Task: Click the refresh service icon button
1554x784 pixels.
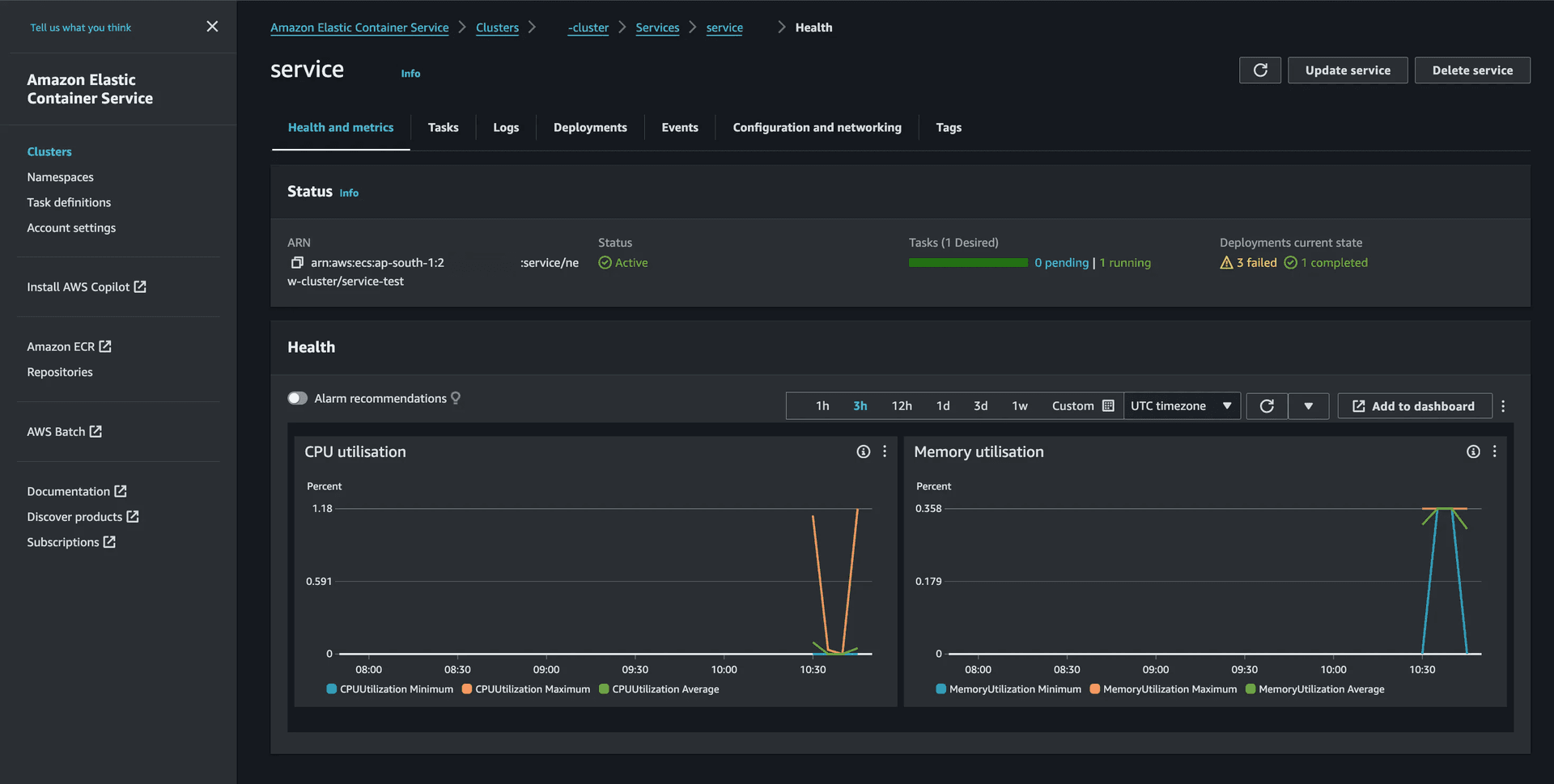Action: tap(1259, 70)
